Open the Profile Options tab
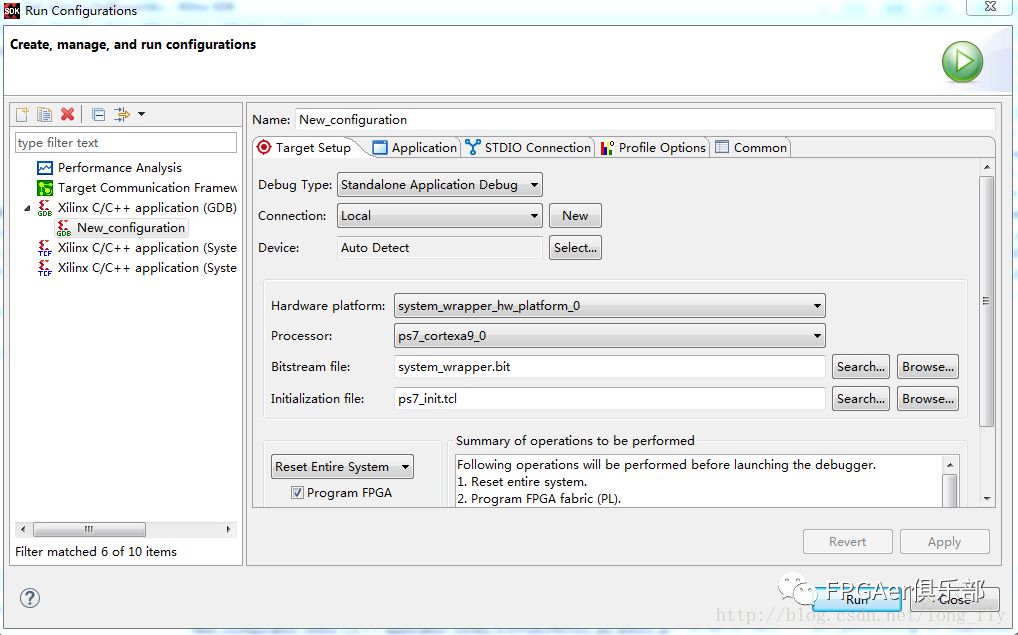The image size is (1018, 635). 653,148
